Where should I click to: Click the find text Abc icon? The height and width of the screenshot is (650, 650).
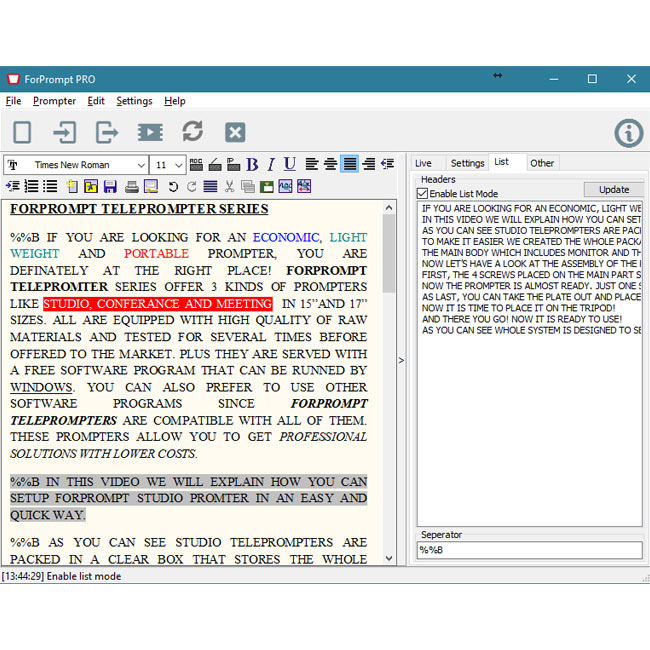click(x=285, y=187)
